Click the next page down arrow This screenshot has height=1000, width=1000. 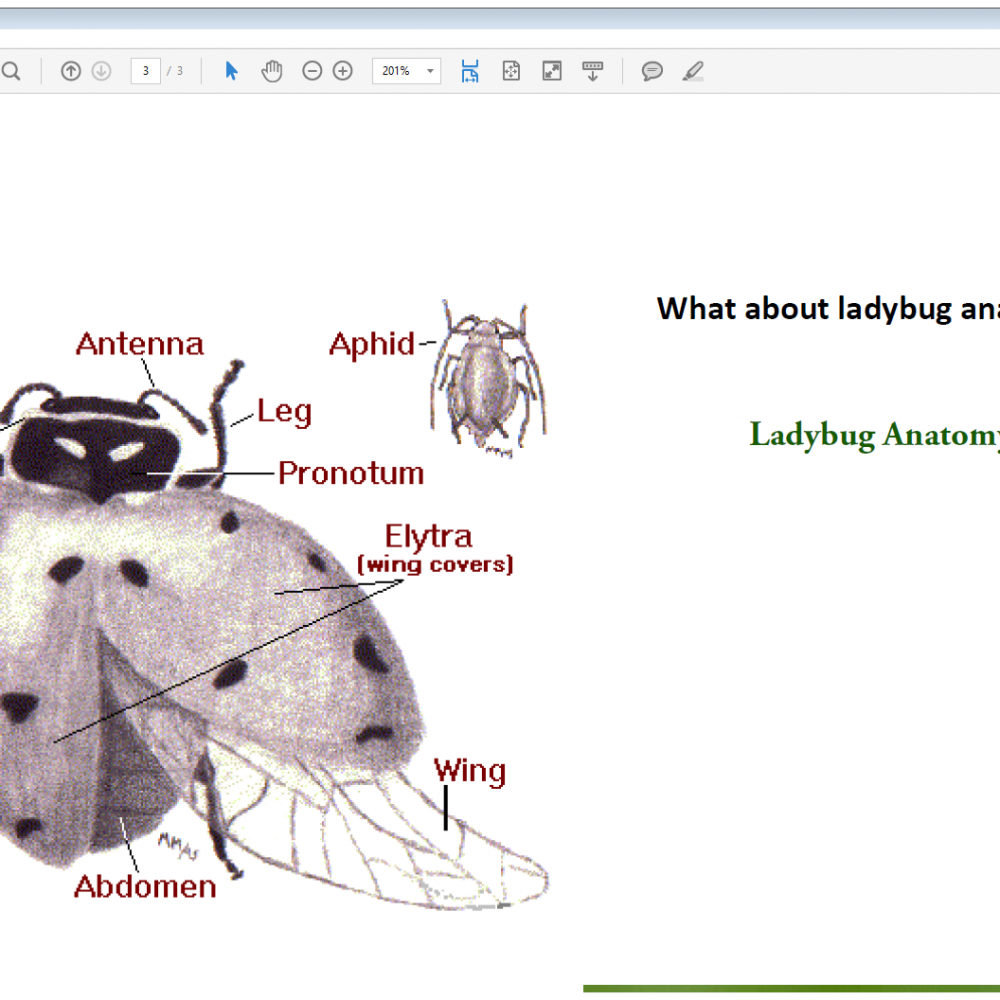tap(101, 71)
